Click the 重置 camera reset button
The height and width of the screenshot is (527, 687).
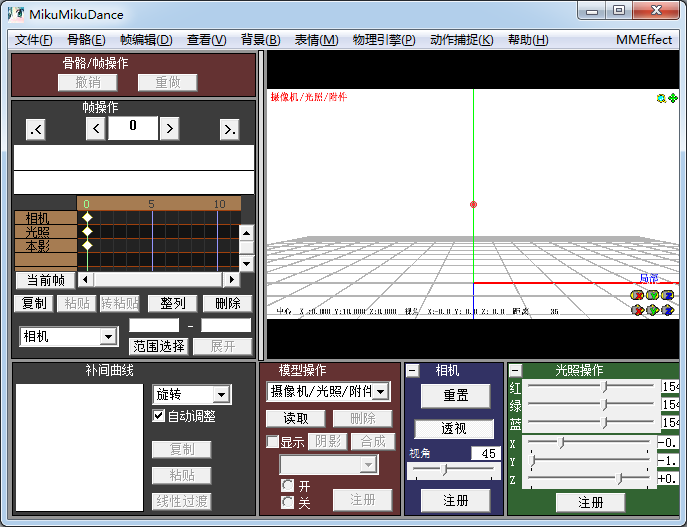tap(455, 395)
